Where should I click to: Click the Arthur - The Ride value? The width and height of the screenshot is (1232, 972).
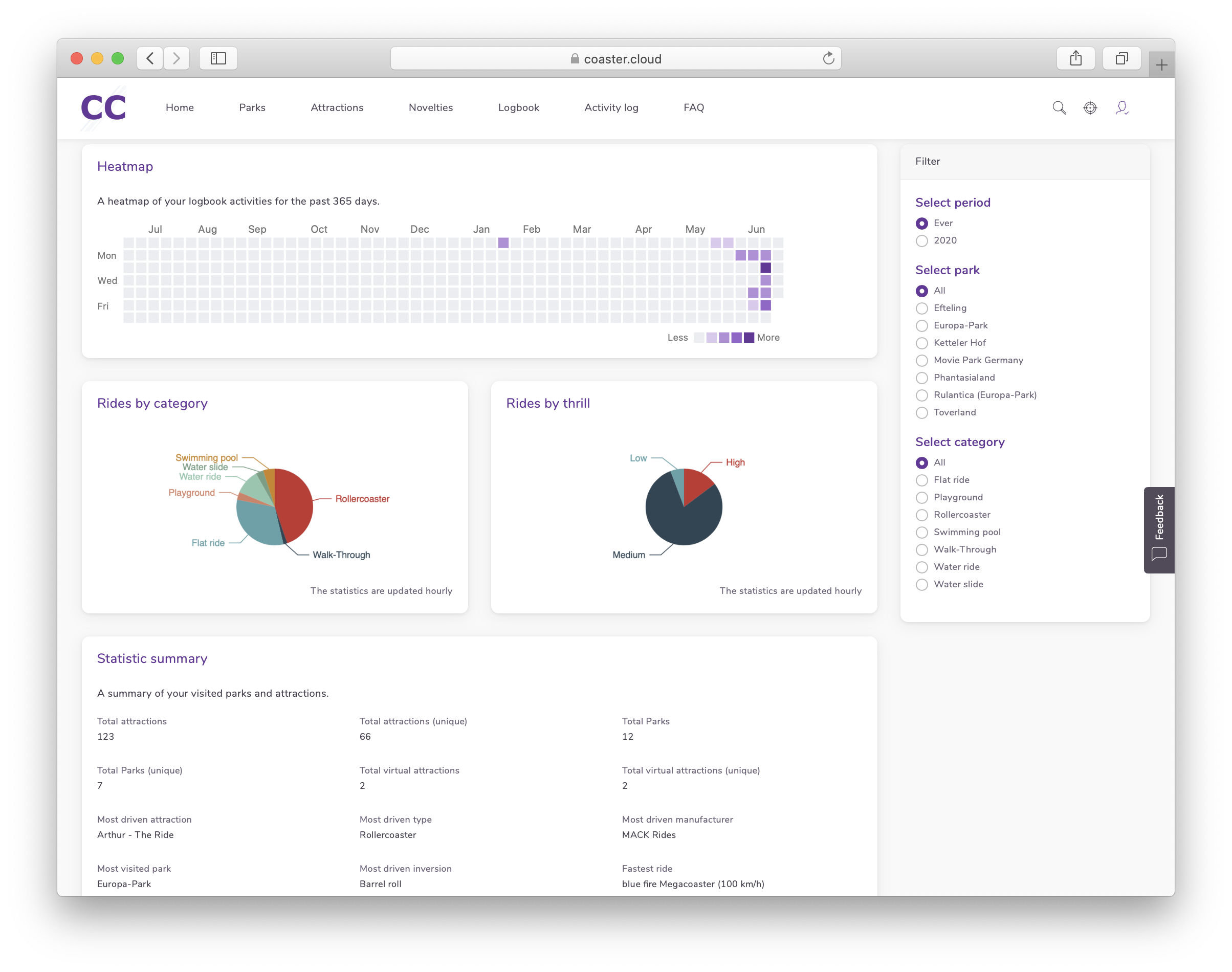point(136,835)
